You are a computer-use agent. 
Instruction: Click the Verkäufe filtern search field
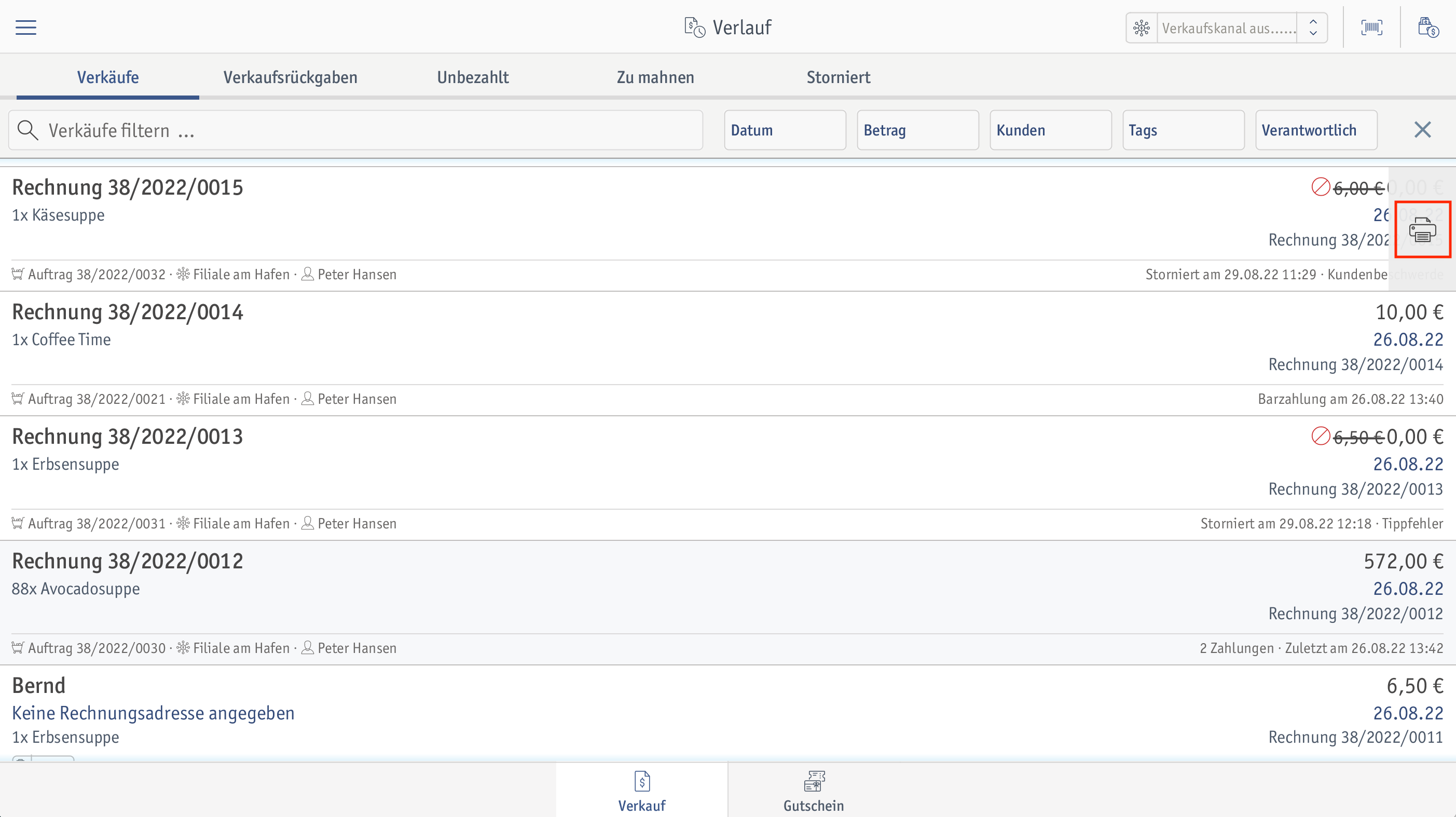(x=356, y=130)
